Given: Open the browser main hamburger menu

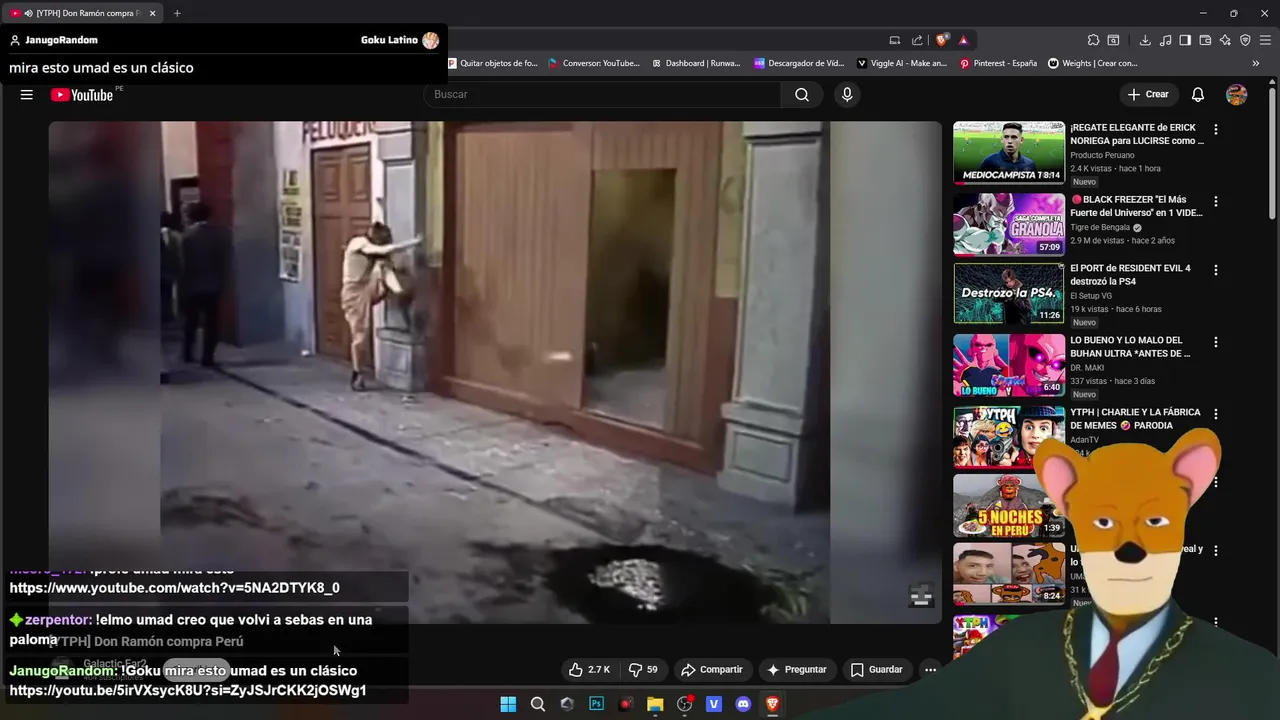Looking at the screenshot, I should (x=1265, y=40).
